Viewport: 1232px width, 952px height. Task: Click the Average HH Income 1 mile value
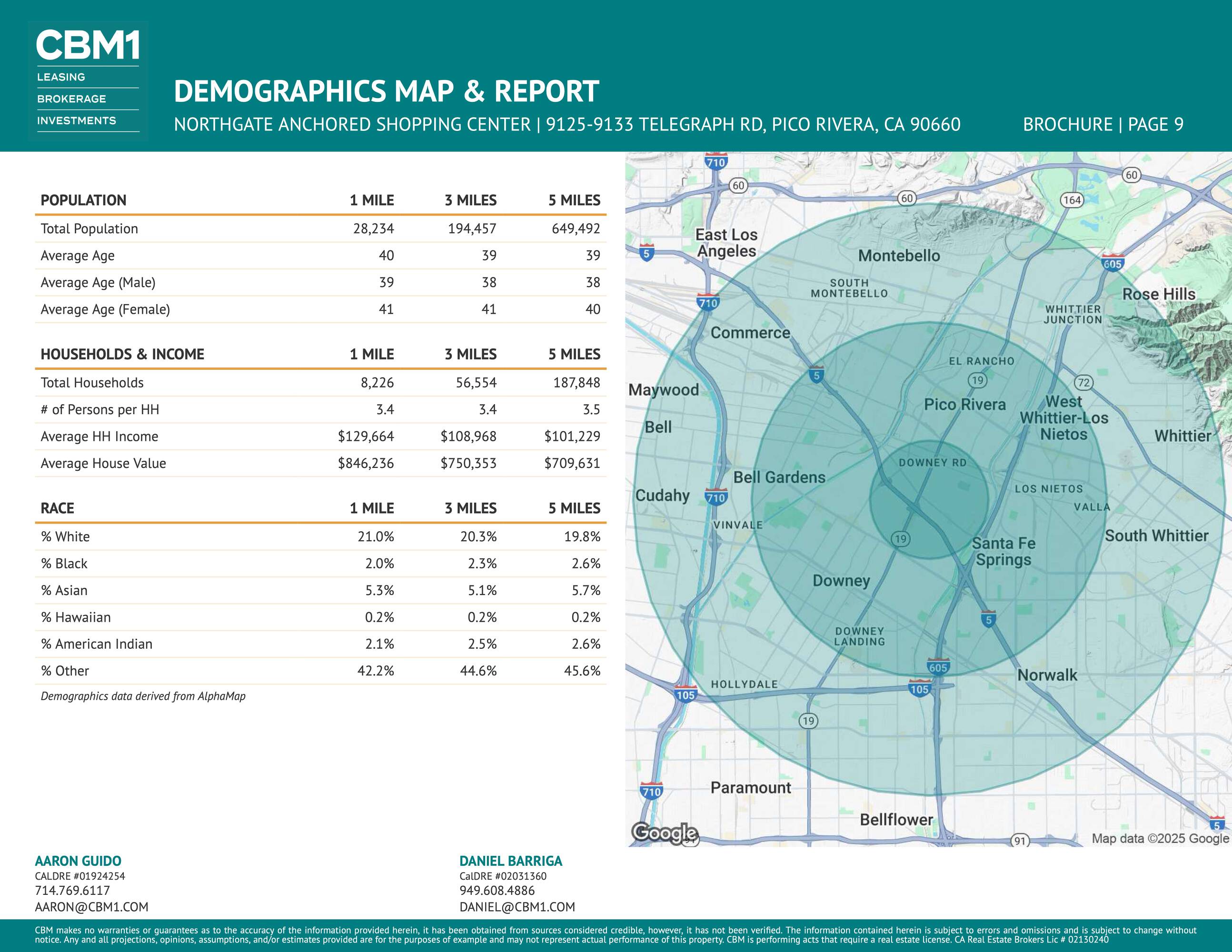[x=366, y=436]
